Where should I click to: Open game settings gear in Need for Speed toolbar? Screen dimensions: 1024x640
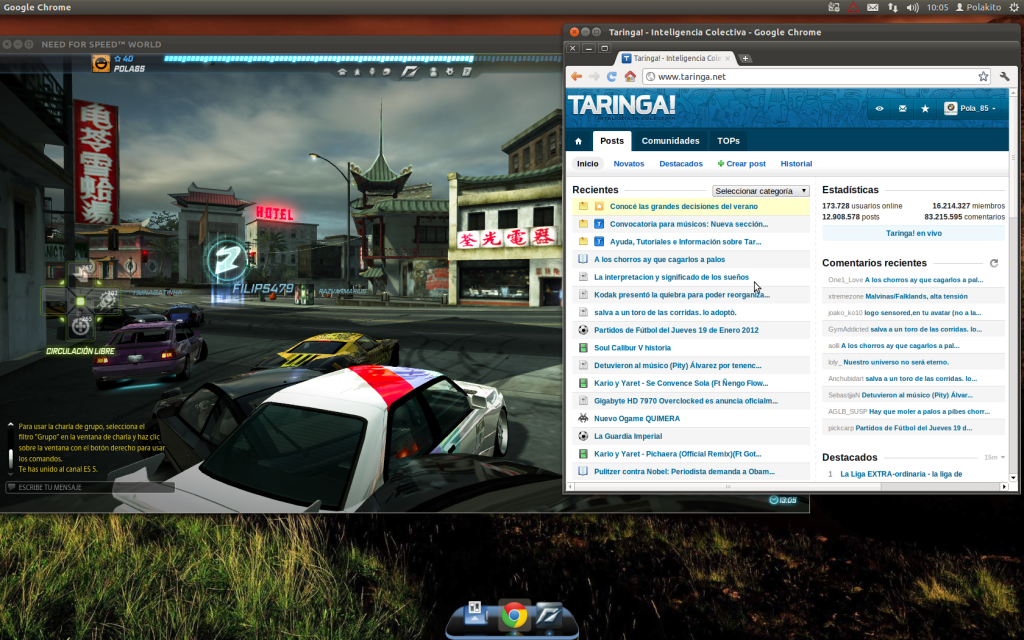pos(449,72)
